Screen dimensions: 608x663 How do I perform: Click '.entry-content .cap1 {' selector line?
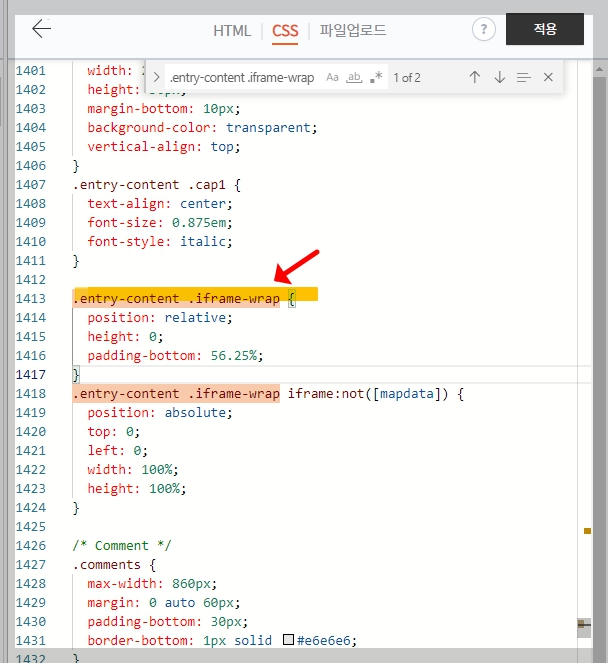(x=157, y=185)
